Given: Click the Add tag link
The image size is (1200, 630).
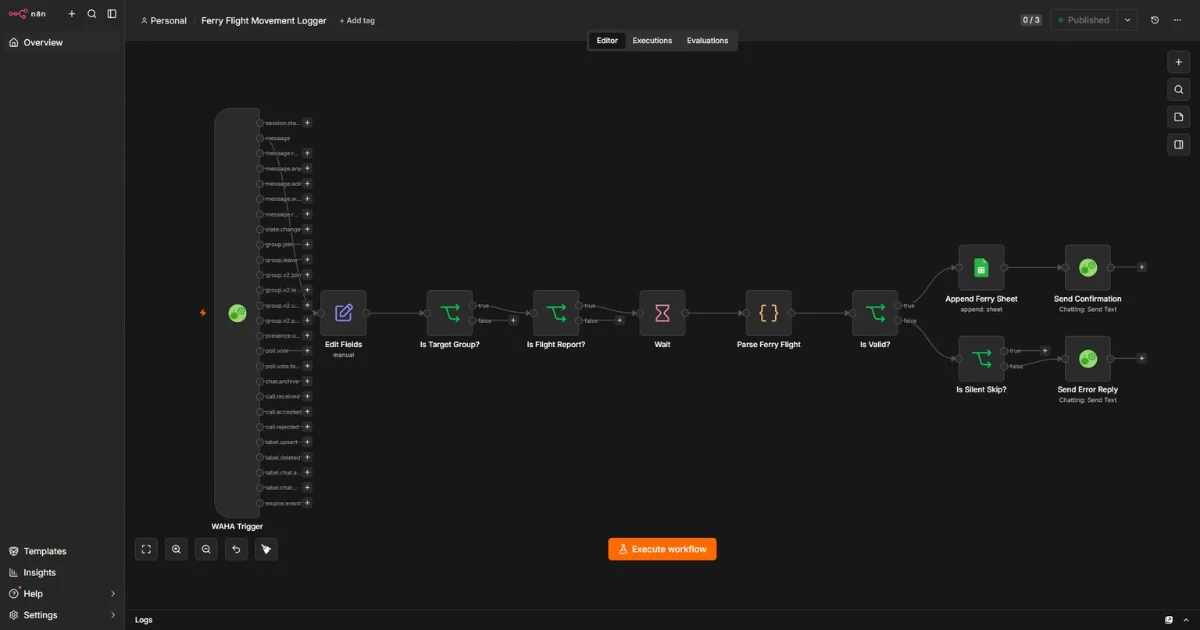Looking at the screenshot, I should click(x=357, y=21).
